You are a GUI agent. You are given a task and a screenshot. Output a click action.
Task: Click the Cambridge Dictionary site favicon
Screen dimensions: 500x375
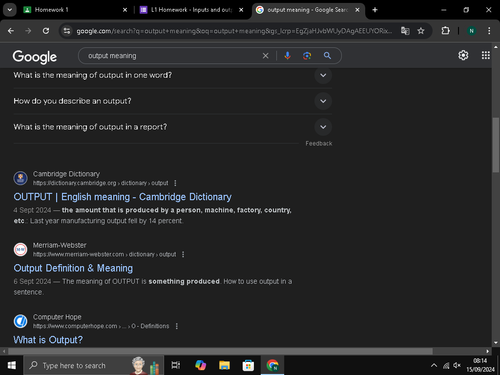(20, 178)
